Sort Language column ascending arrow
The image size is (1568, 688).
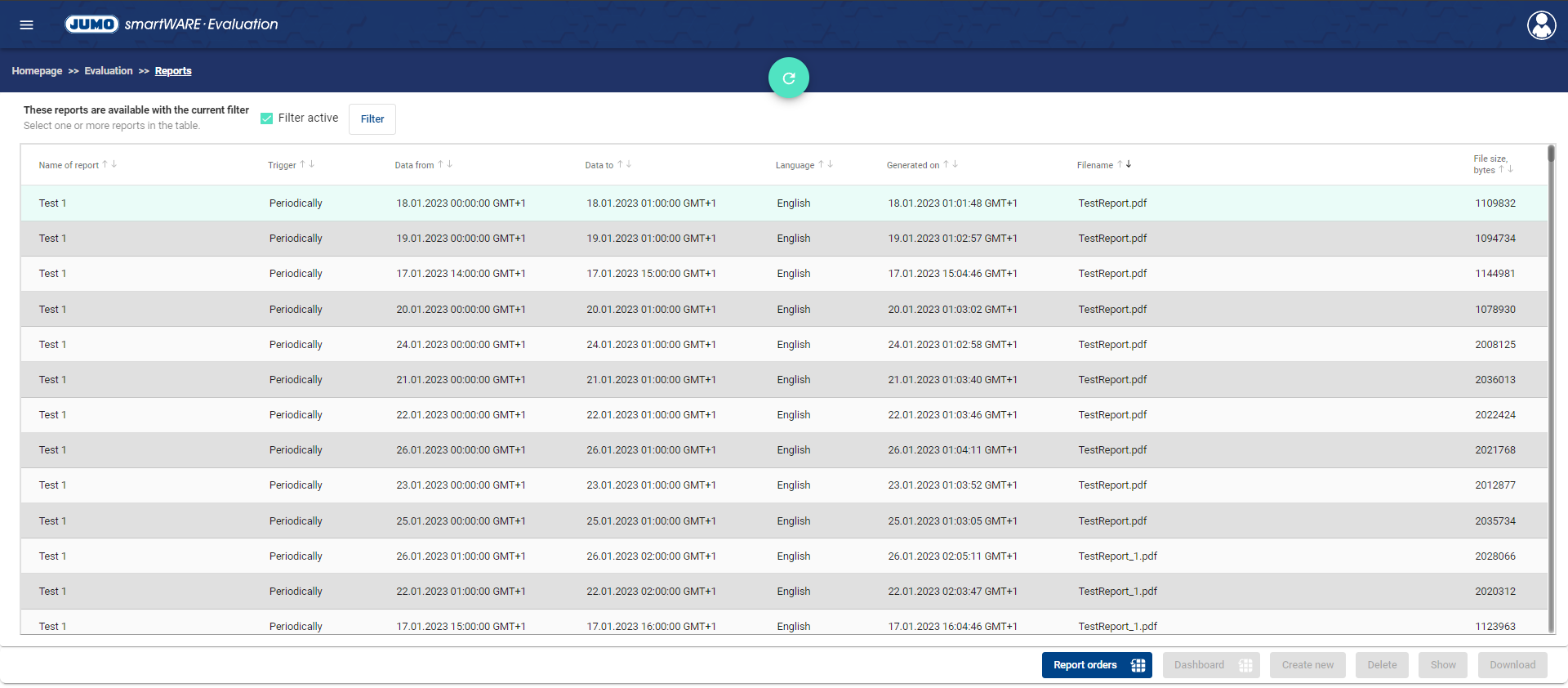[821, 164]
